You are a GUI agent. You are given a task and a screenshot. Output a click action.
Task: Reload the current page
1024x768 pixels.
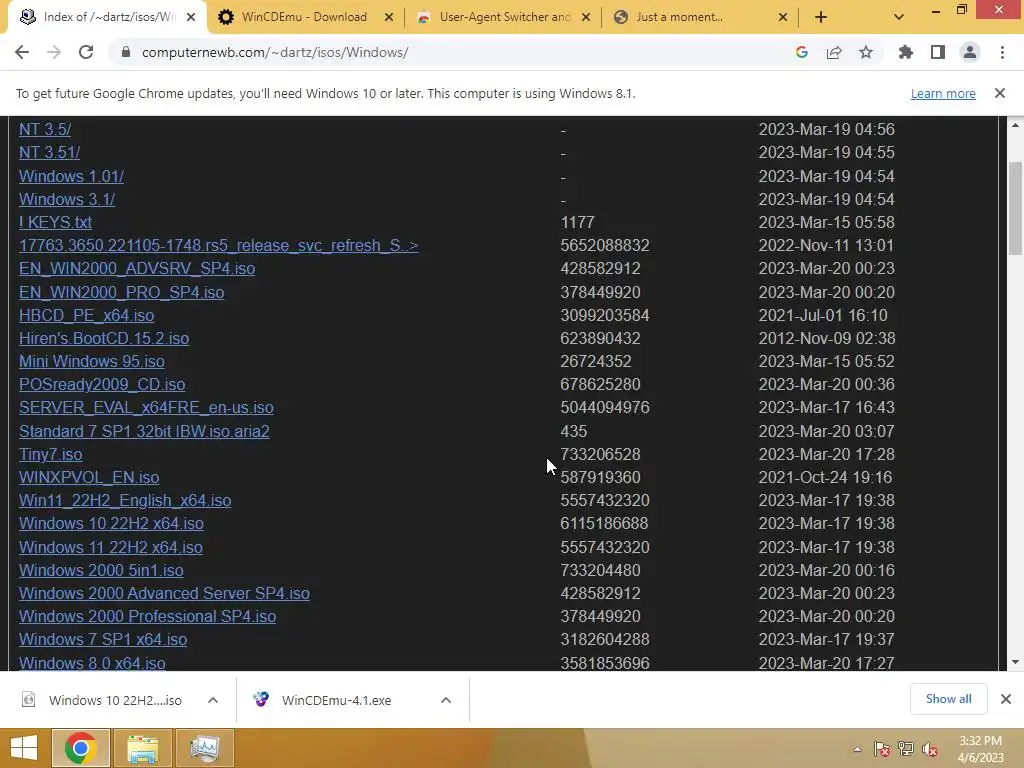(86, 52)
